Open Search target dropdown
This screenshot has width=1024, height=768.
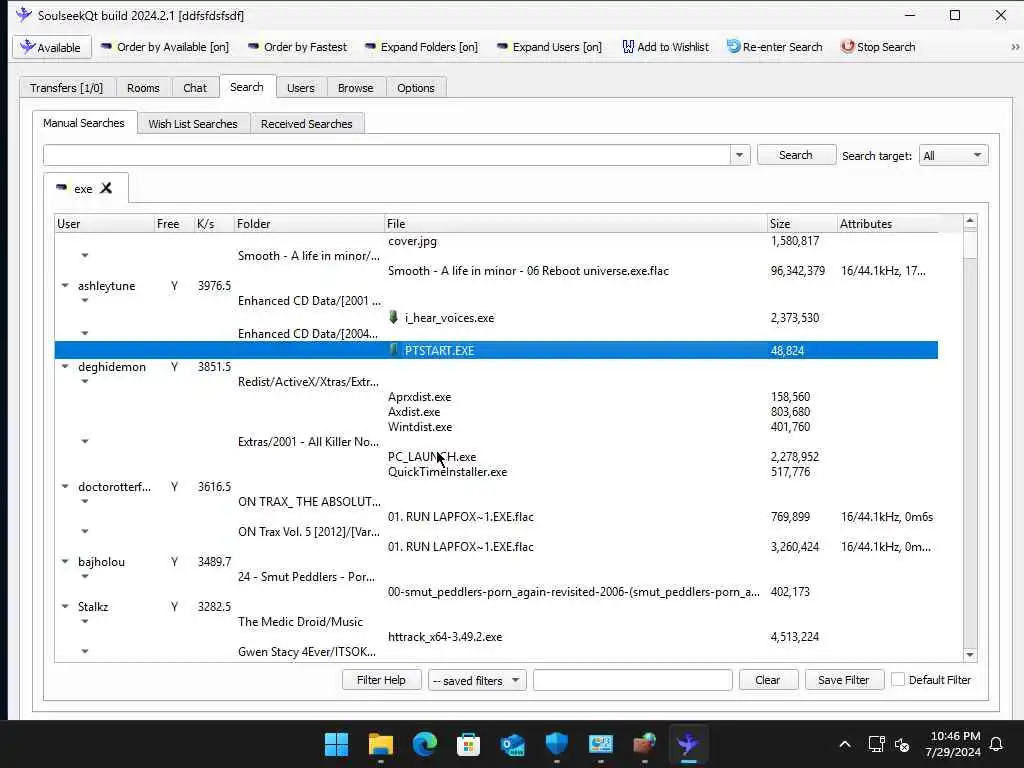coord(953,155)
